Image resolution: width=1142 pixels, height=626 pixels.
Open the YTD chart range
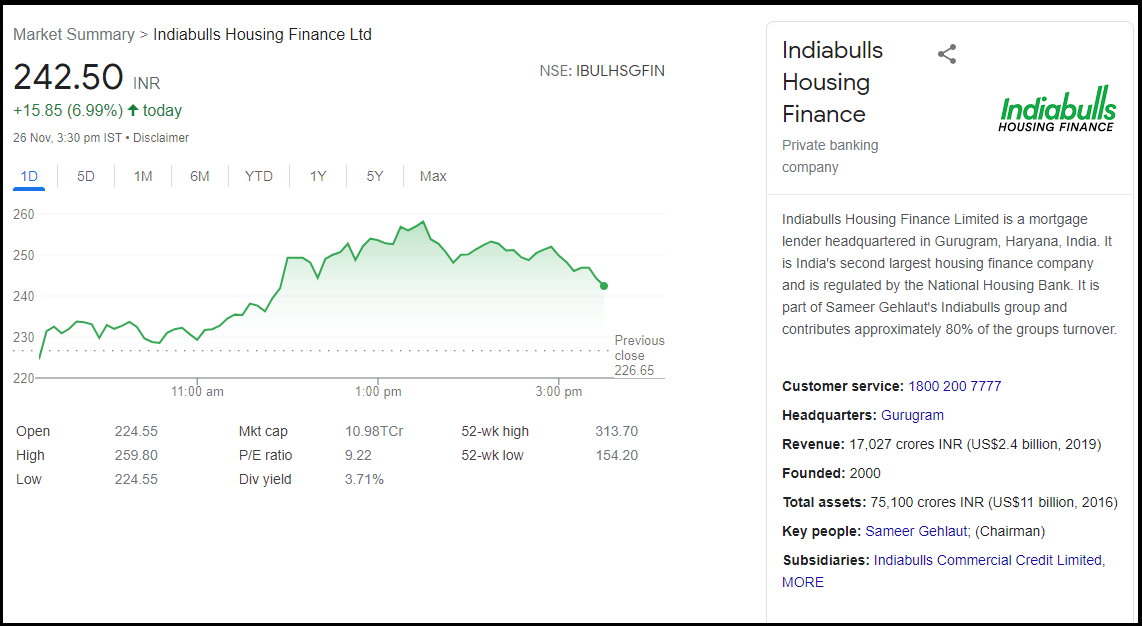point(259,176)
